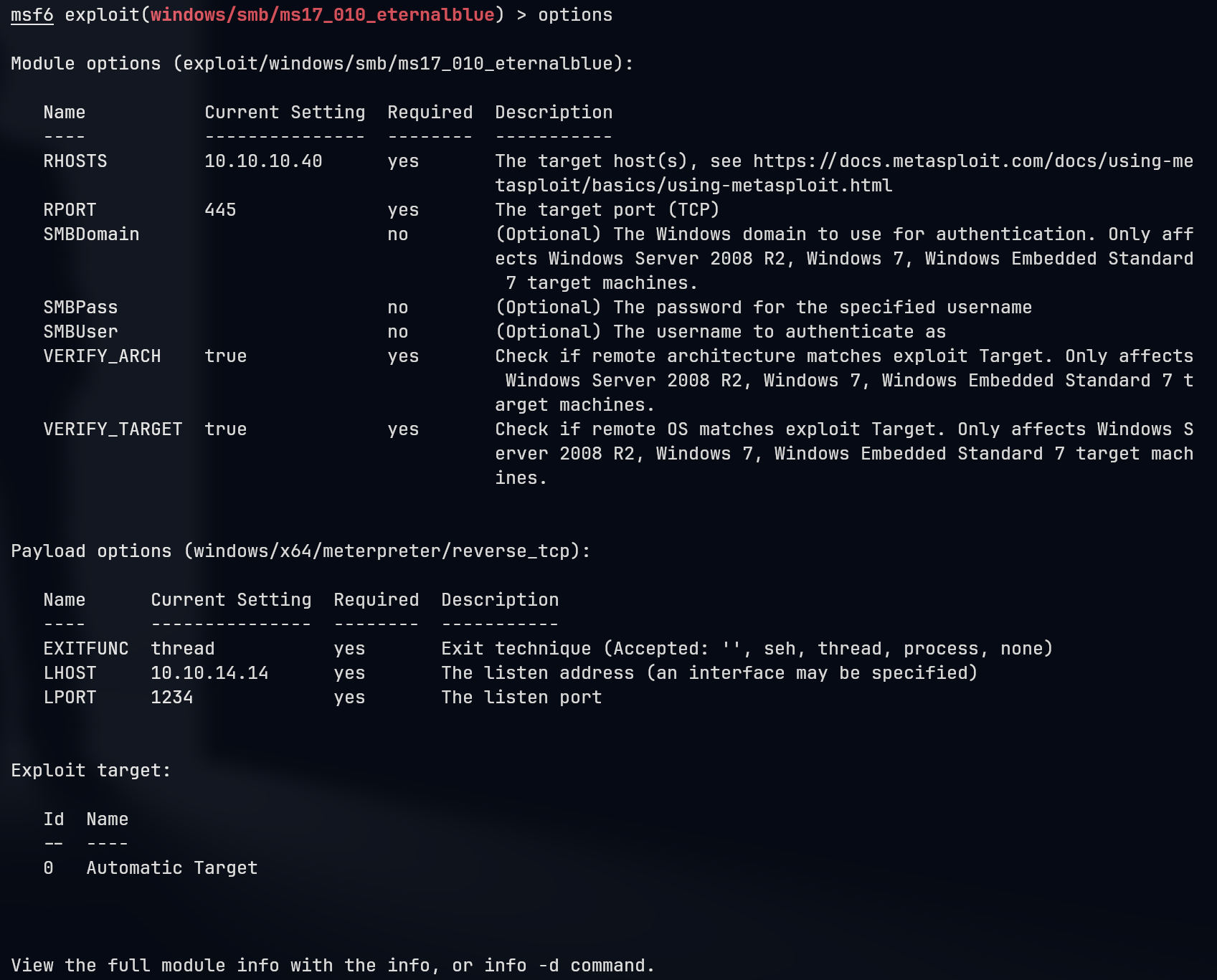Click the SMBPass 'no' required value
This screenshot has width=1217, height=980.
pyautogui.click(x=398, y=308)
